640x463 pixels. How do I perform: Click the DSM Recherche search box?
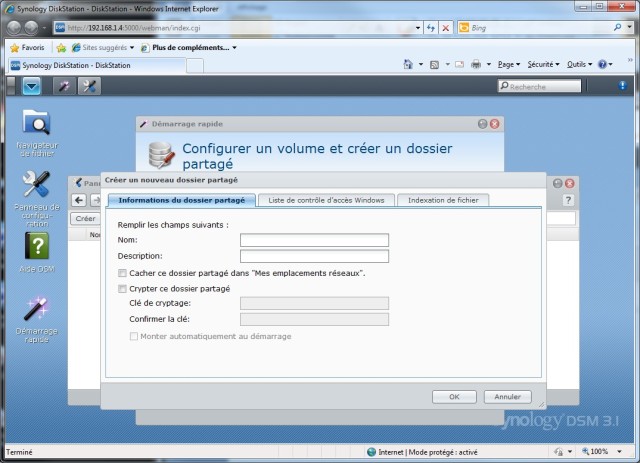[x=539, y=86]
